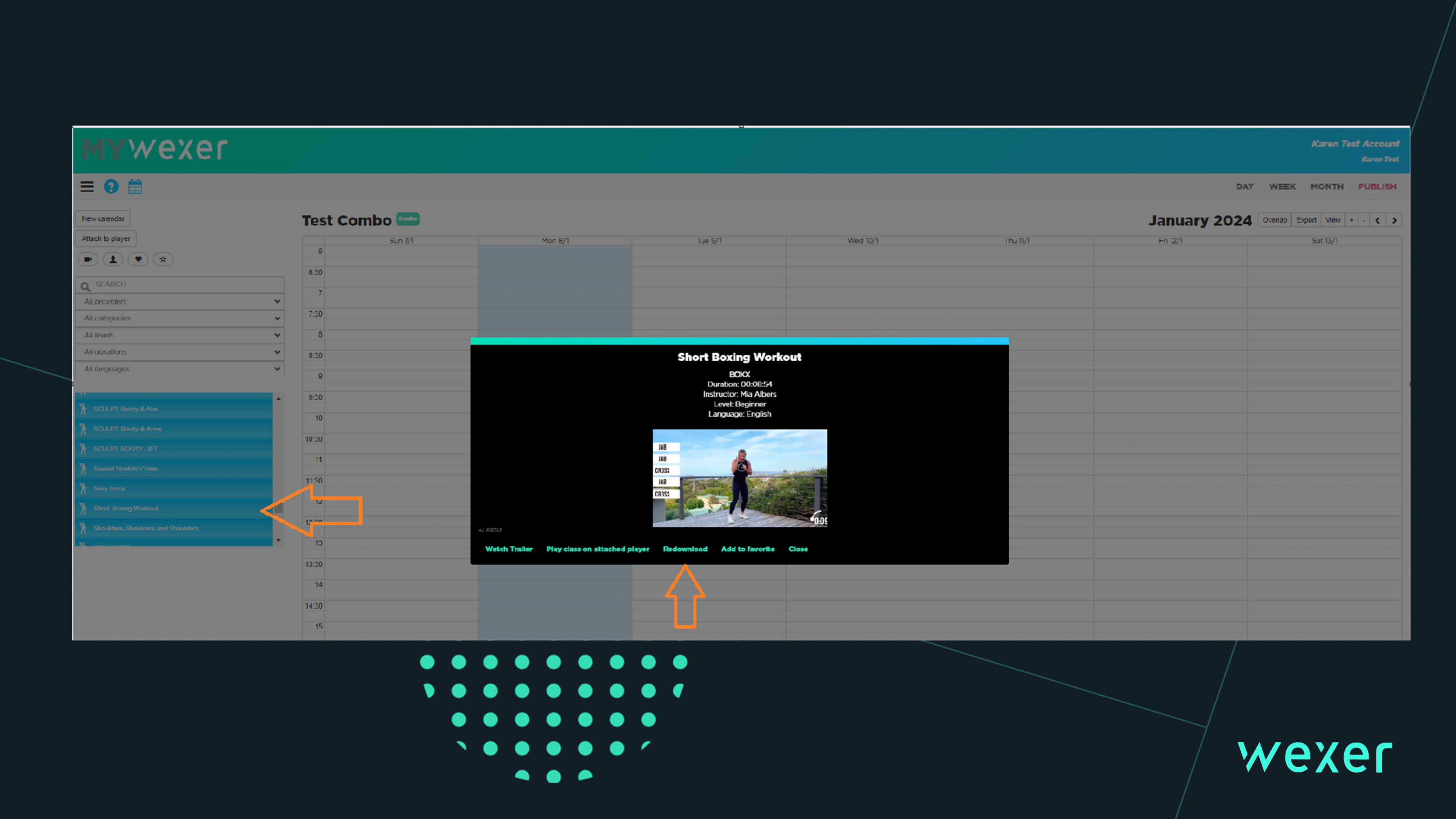This screenshot has height=819, width=1456.
Task: Select SCULPT: Booty & Arms class
Action: click(x=174, y=429)
